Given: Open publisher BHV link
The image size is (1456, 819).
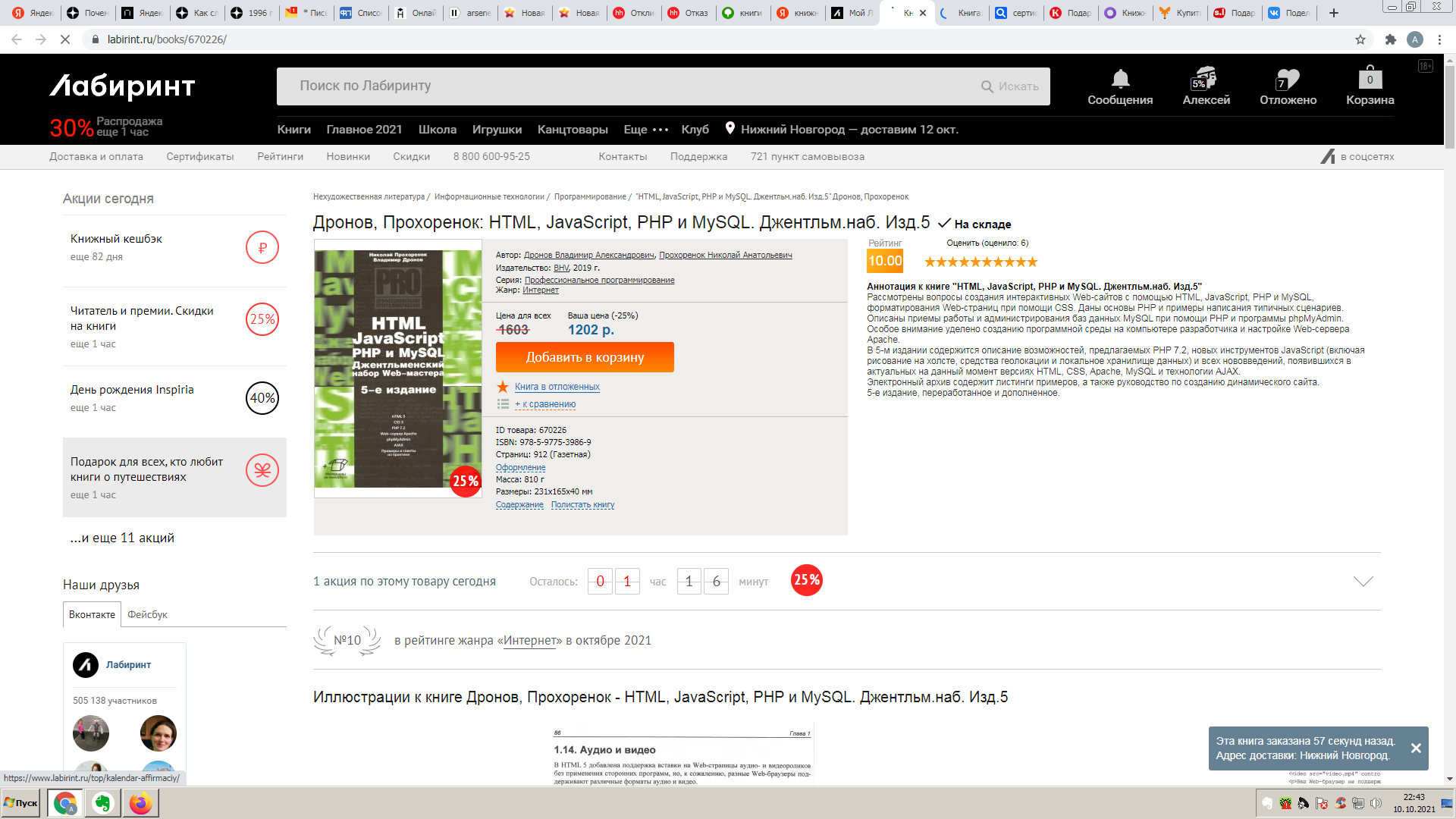Looking at the screenshot, I should [561, 268].
